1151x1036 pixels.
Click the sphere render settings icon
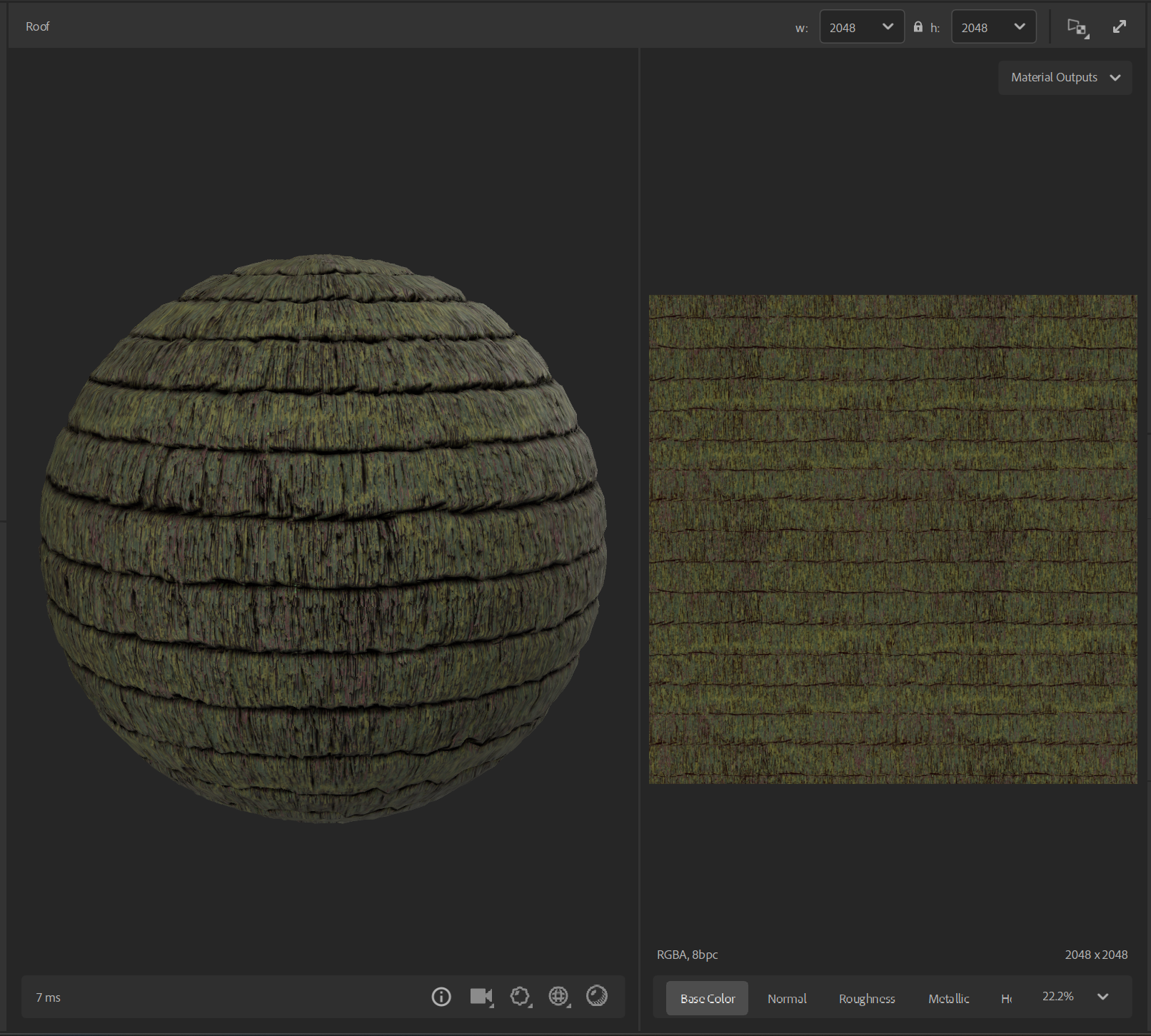[x=597, y=996]
